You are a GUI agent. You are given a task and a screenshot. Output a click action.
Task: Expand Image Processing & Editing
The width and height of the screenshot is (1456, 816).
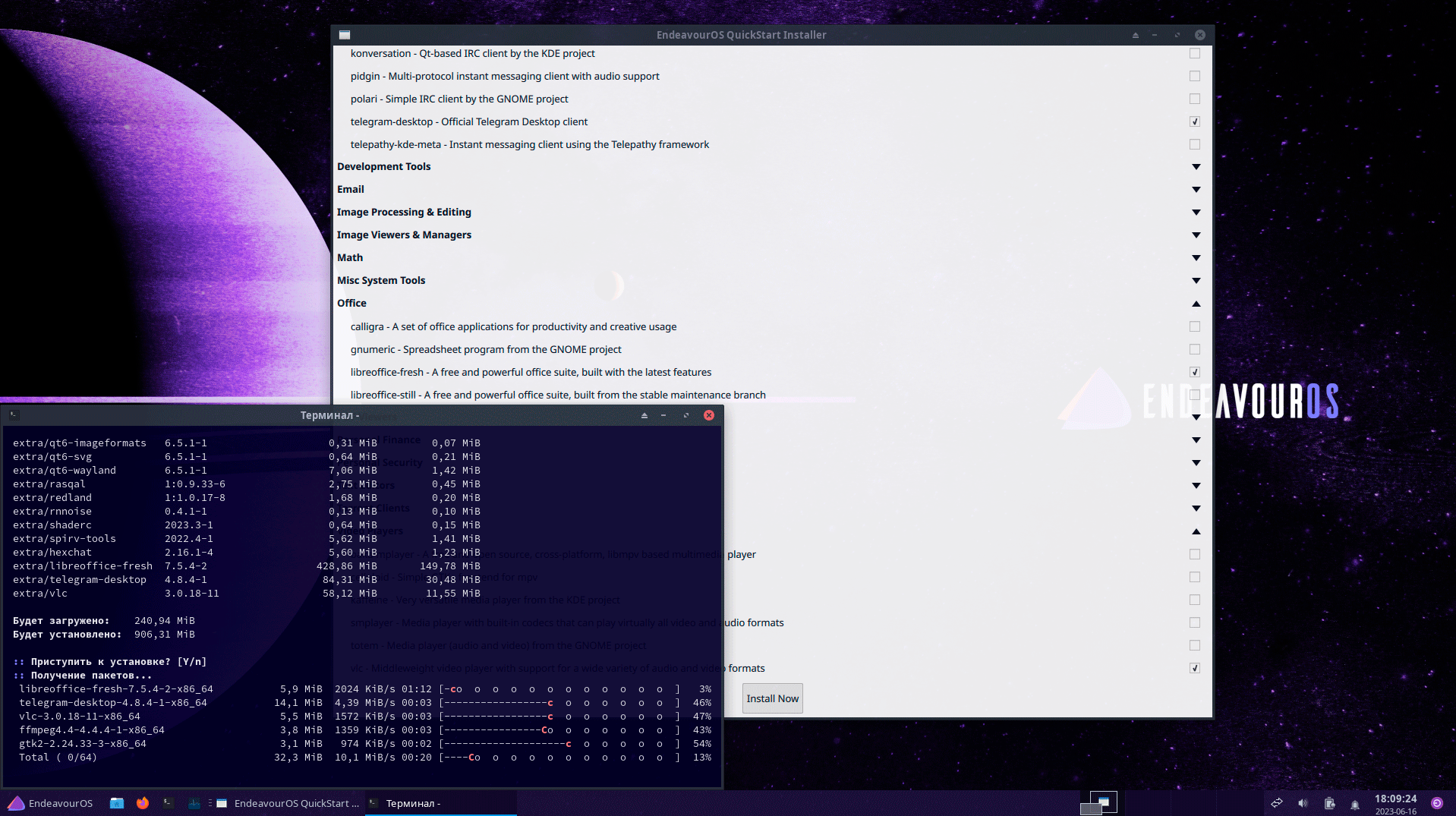pos(1196,213)
